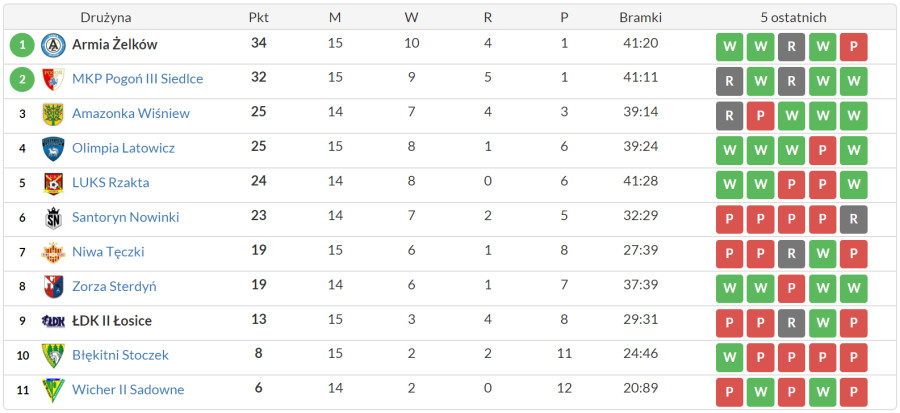Viewport: 900px width, 413px height.
Task: Click the ŁDK II Łosice logo
Action: pos(53,321)
